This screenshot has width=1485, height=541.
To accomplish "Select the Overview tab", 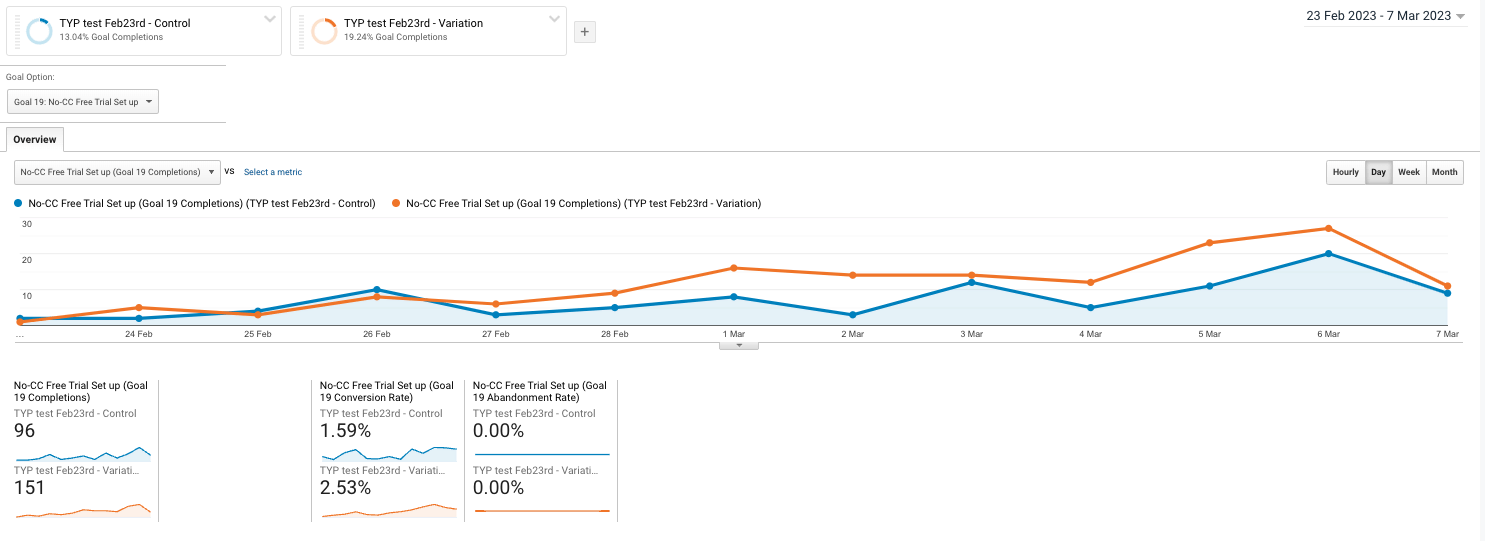I will (x=34, y=140).
